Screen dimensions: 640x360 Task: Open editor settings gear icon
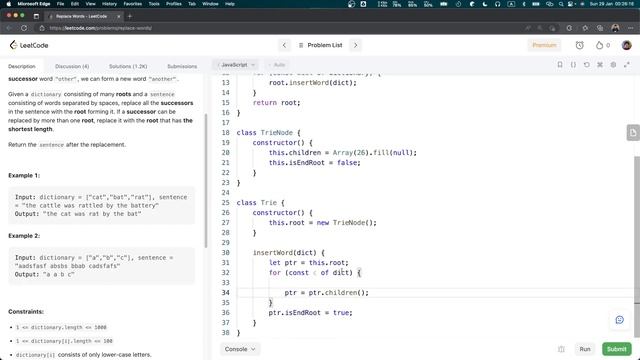[x=613, y=65]
